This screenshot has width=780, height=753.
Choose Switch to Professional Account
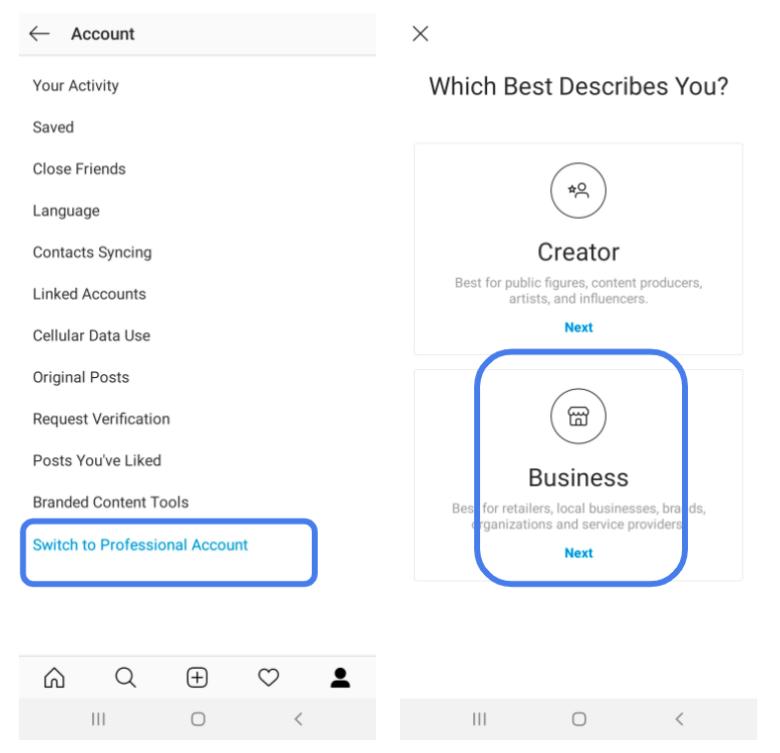pos(140,545)
